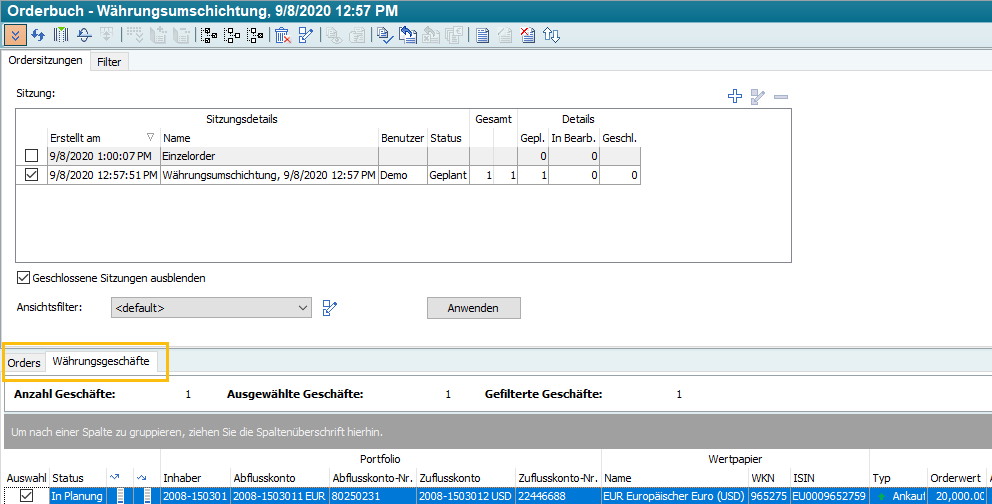Click the Anwenden button

point(473,308)
